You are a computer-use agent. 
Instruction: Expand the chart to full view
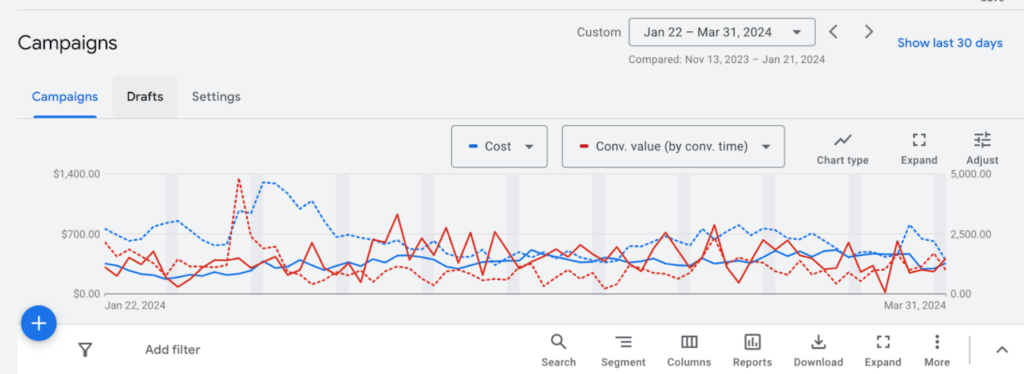coord(919,148)
